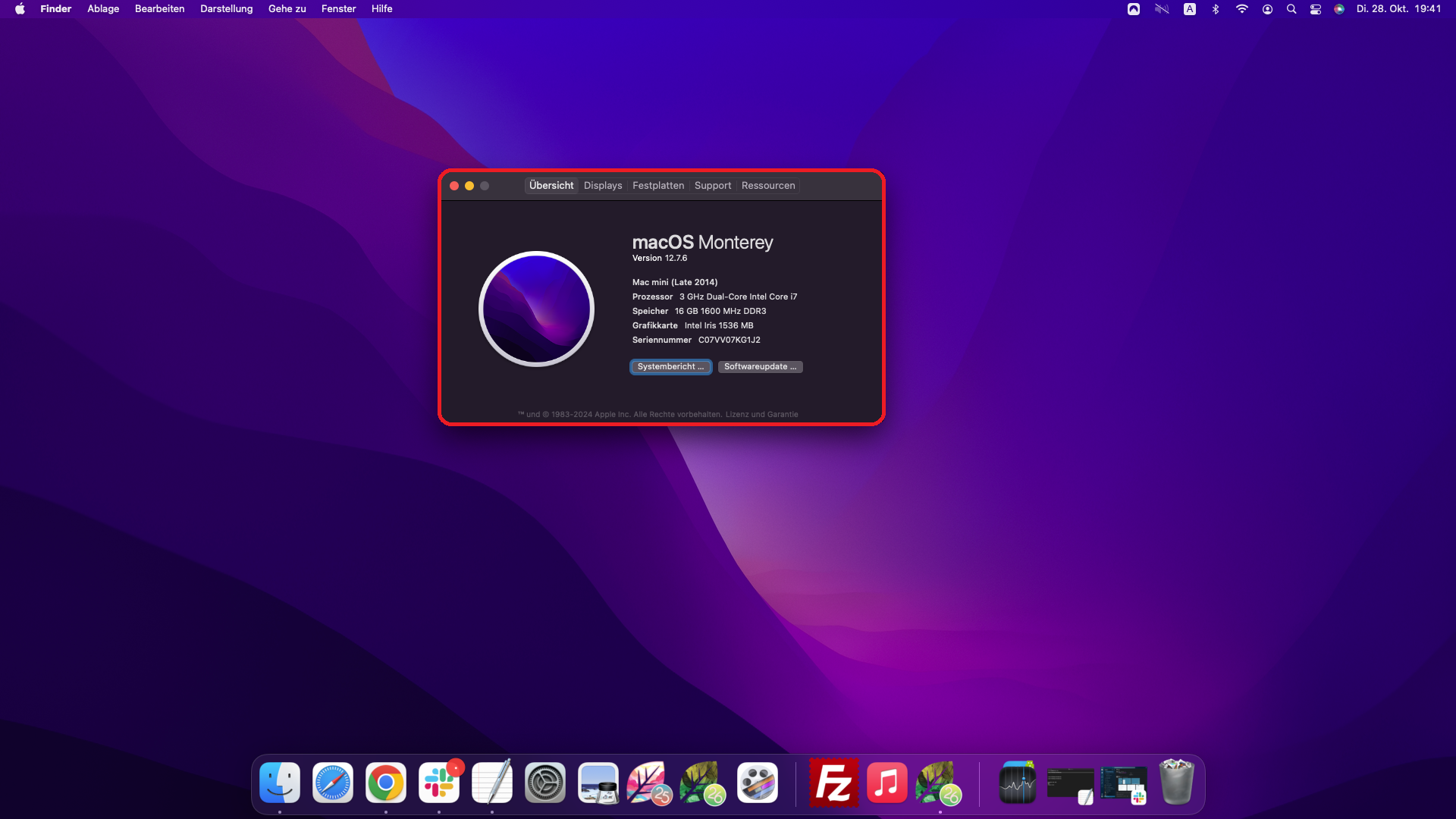The image size is (1456, 819).
Task: Open Spotlight search magnifier
Action: point(1291,9)
